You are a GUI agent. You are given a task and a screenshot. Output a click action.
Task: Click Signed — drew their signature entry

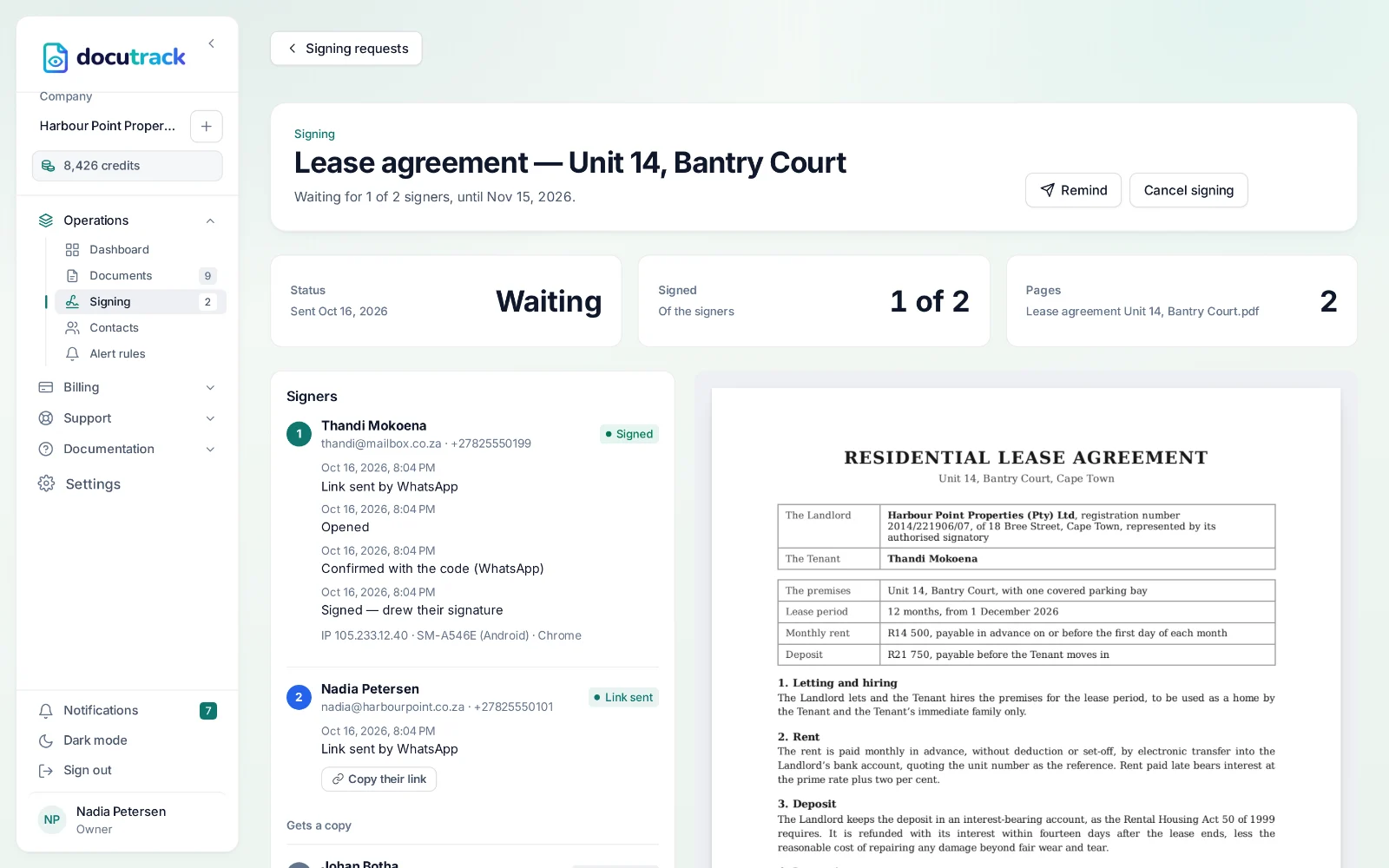pos(412,610)
